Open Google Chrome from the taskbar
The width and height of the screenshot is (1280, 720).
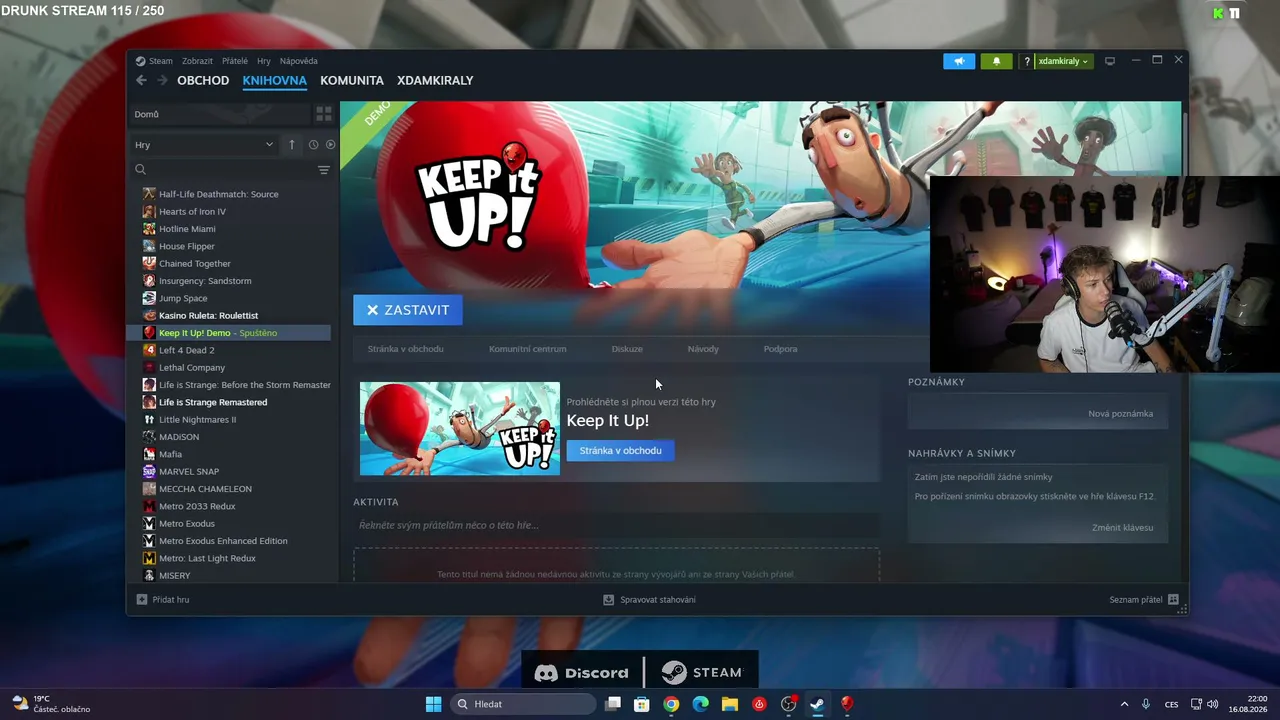pyautogui.click(x=671, y=704)
